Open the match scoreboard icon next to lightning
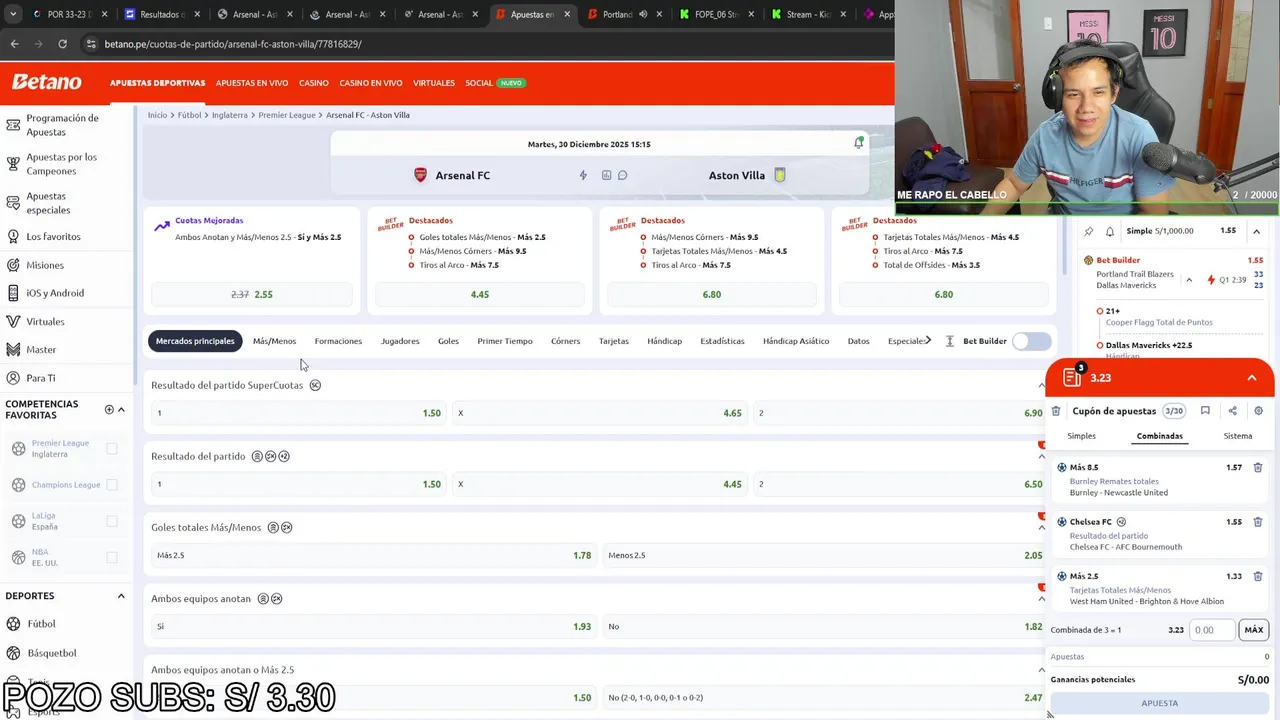Screen dimensions: 1280x720 click(606, 175)
